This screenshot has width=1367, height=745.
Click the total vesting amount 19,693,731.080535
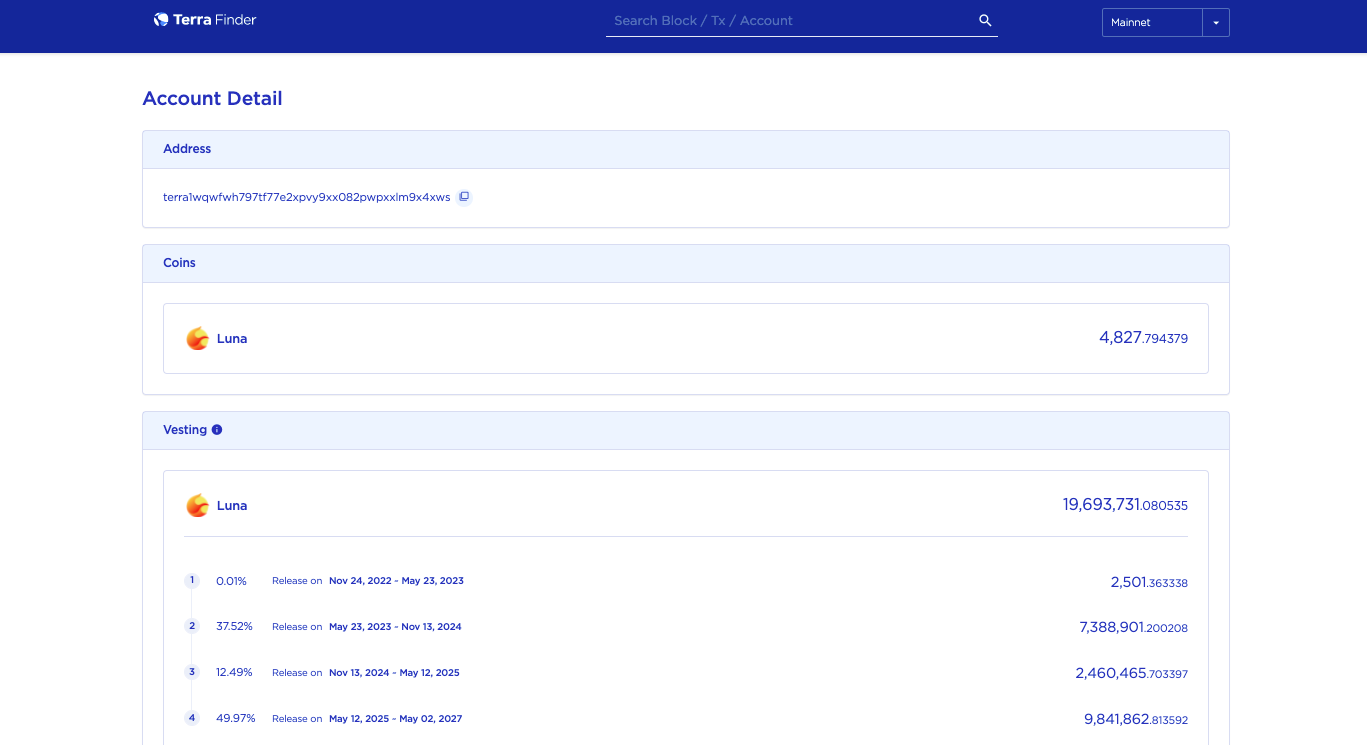pos(1125,505)
